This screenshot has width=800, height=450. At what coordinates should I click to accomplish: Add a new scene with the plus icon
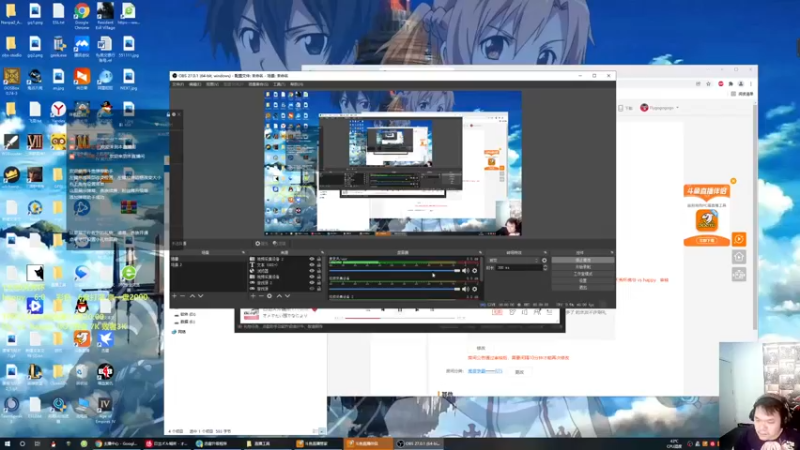pos(174,296)
